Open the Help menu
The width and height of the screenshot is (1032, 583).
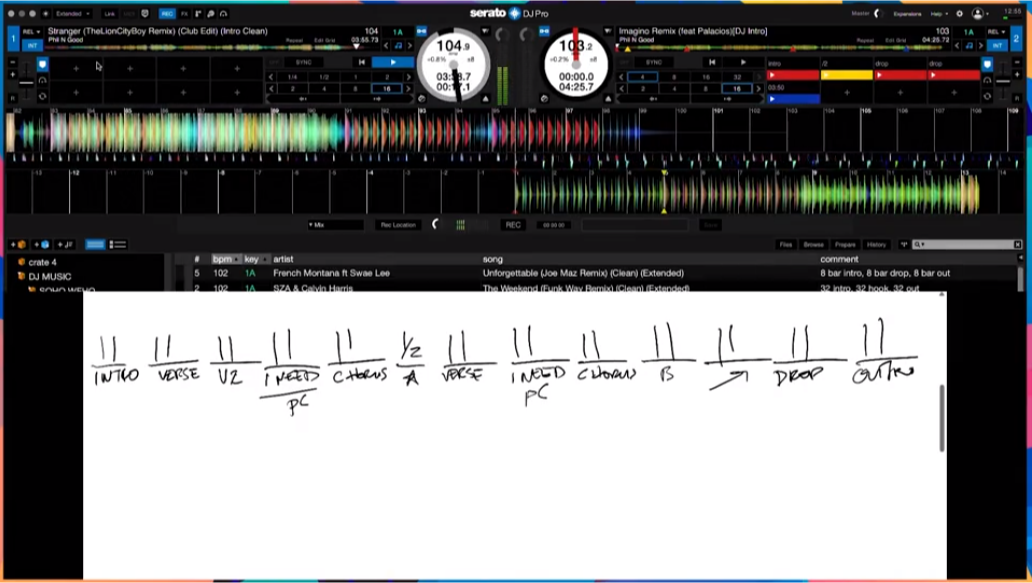939,13
